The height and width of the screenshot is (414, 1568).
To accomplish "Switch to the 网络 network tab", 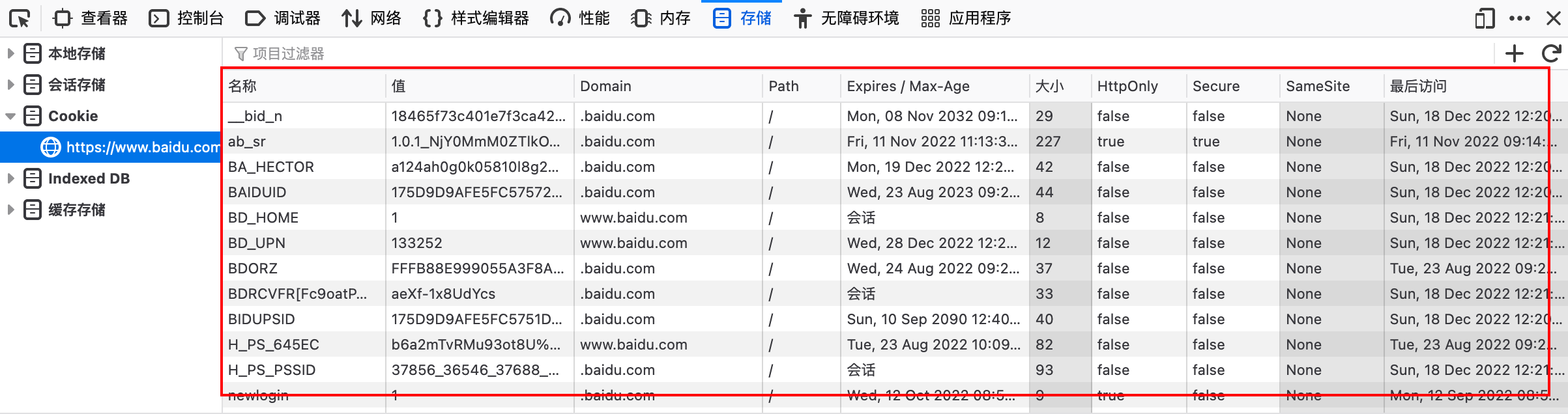I will 371,18.
